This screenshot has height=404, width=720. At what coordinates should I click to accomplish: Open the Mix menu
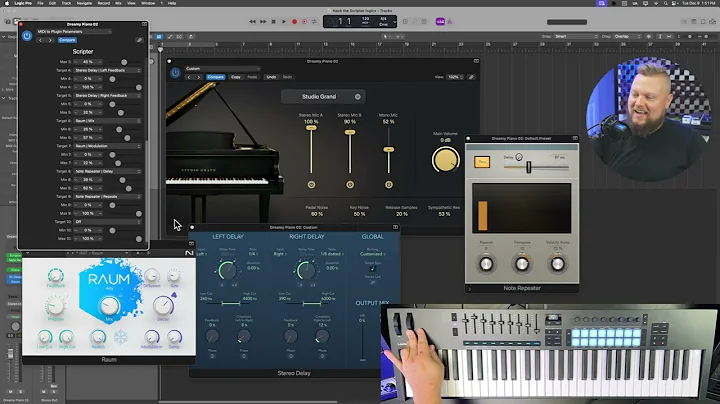tap(118, 3)
